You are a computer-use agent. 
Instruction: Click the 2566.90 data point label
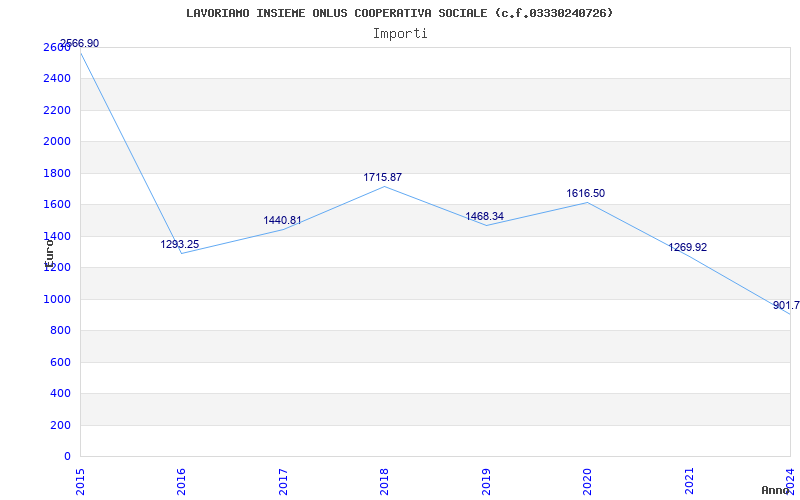tap(79, 44)
